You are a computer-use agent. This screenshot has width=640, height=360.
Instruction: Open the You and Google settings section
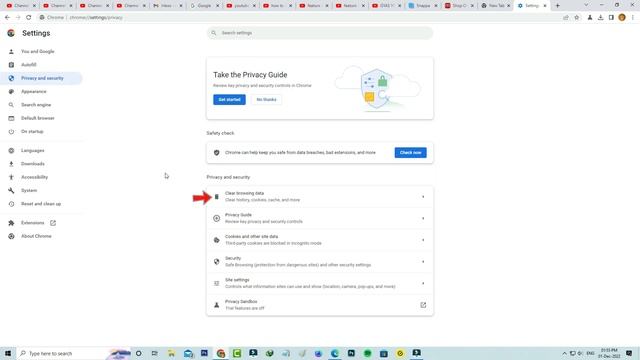coord(38,51)
